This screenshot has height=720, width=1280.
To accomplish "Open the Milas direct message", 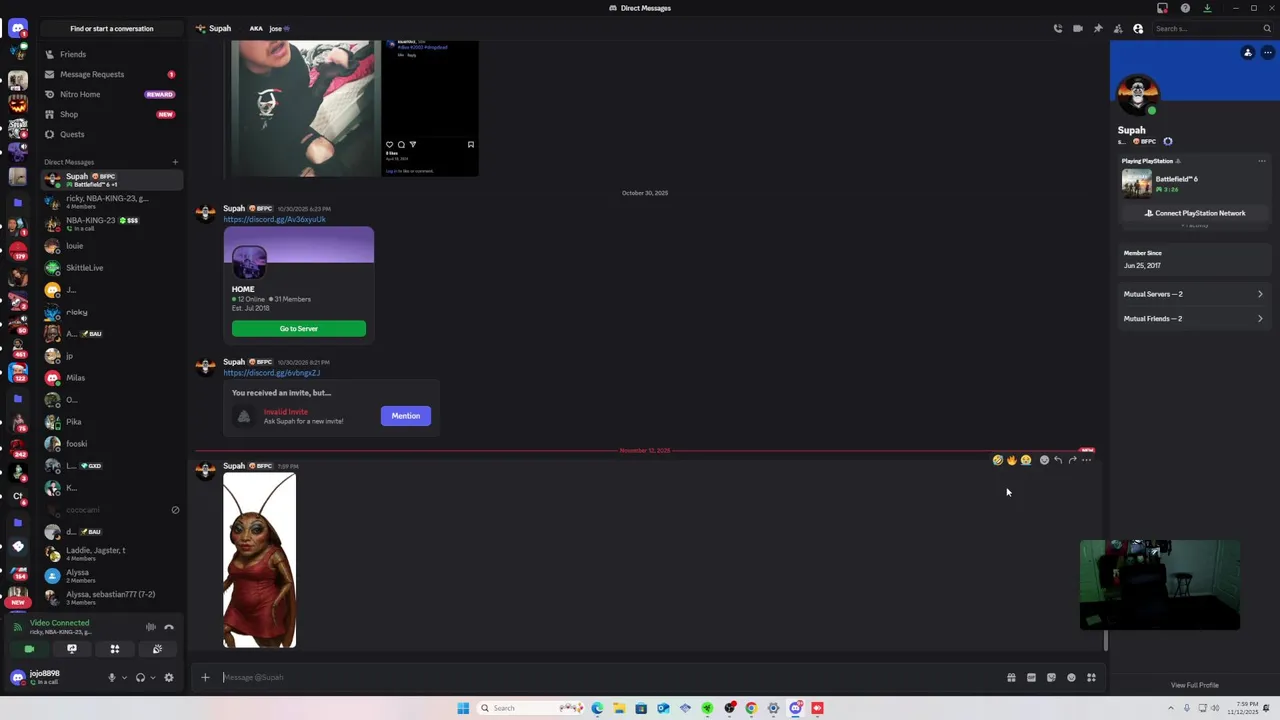I will click(x=112, y=378).
